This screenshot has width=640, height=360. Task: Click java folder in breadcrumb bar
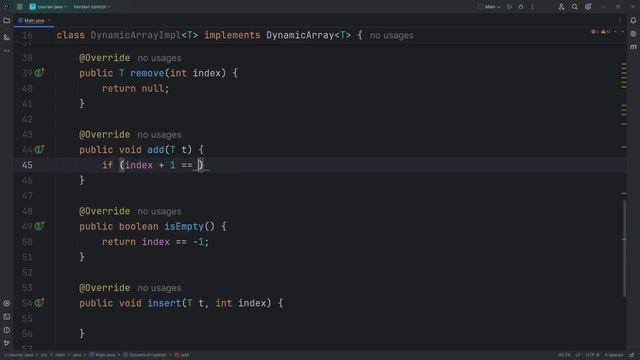[77, 355]
